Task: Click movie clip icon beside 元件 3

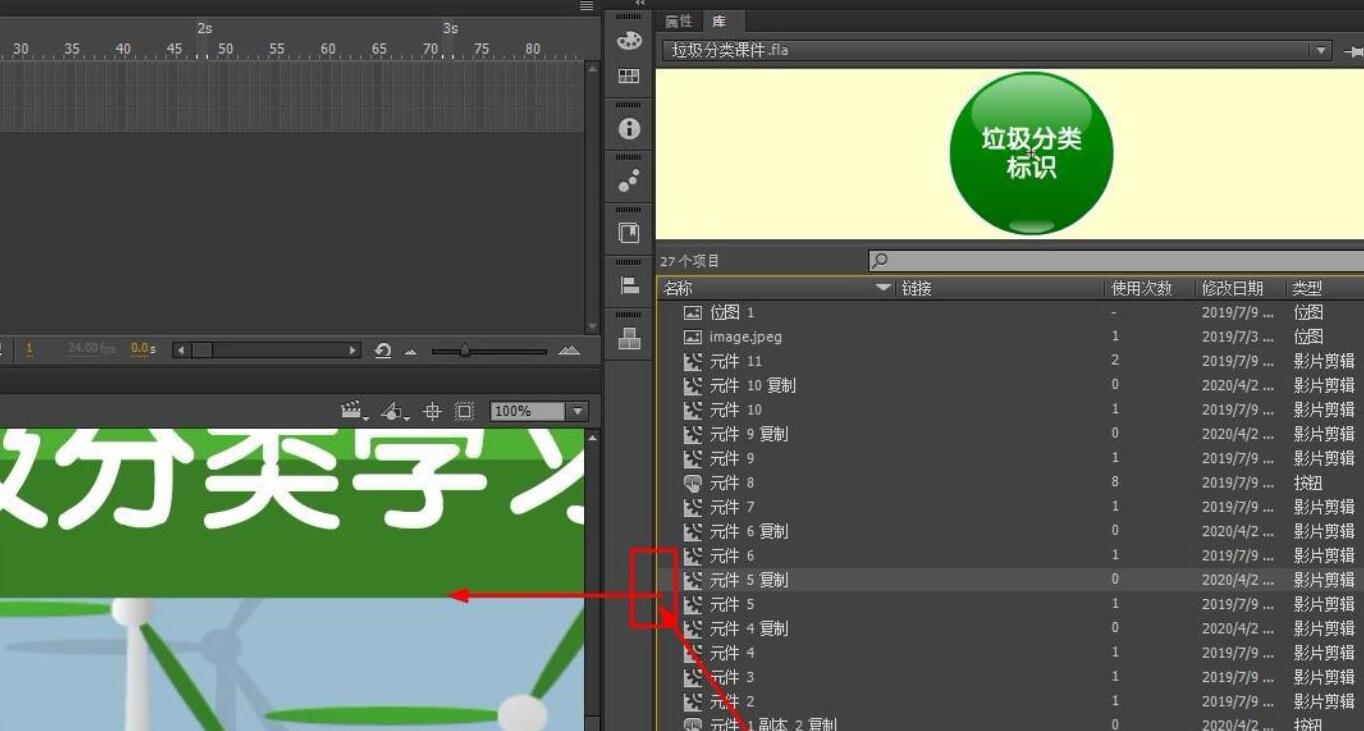Action: click(x=692, y=677)
